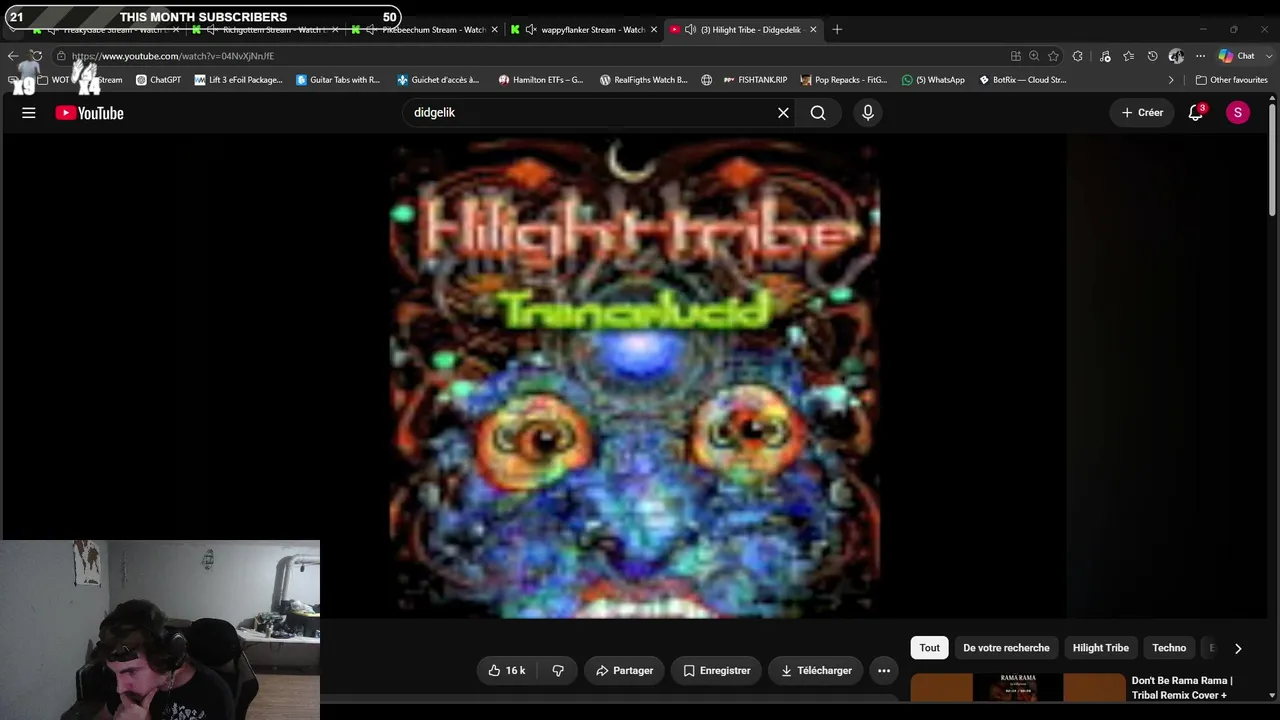Open the BotRix Cloud Str bookmark

point(1023,80)
